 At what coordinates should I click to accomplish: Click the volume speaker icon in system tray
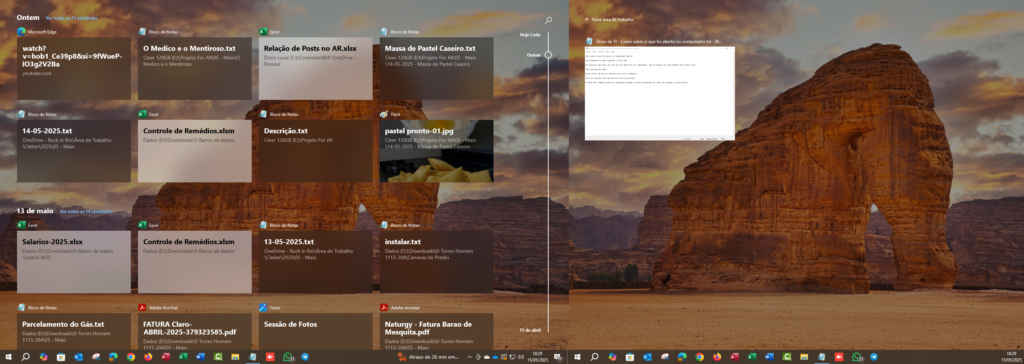pos(521,357)
